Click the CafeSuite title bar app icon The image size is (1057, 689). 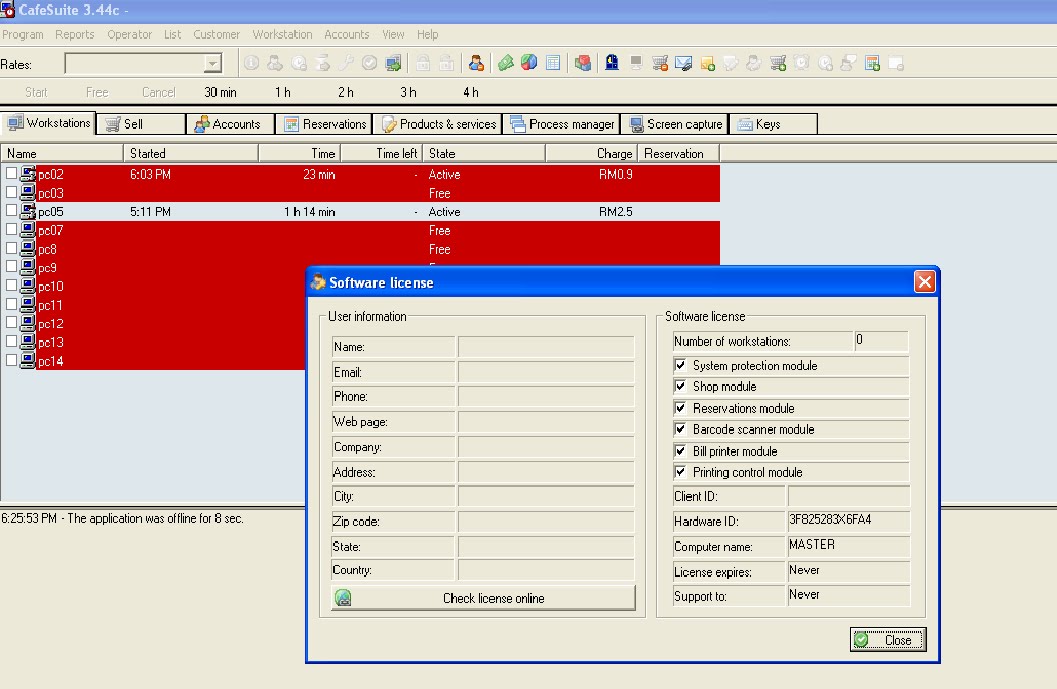[7, 10]
